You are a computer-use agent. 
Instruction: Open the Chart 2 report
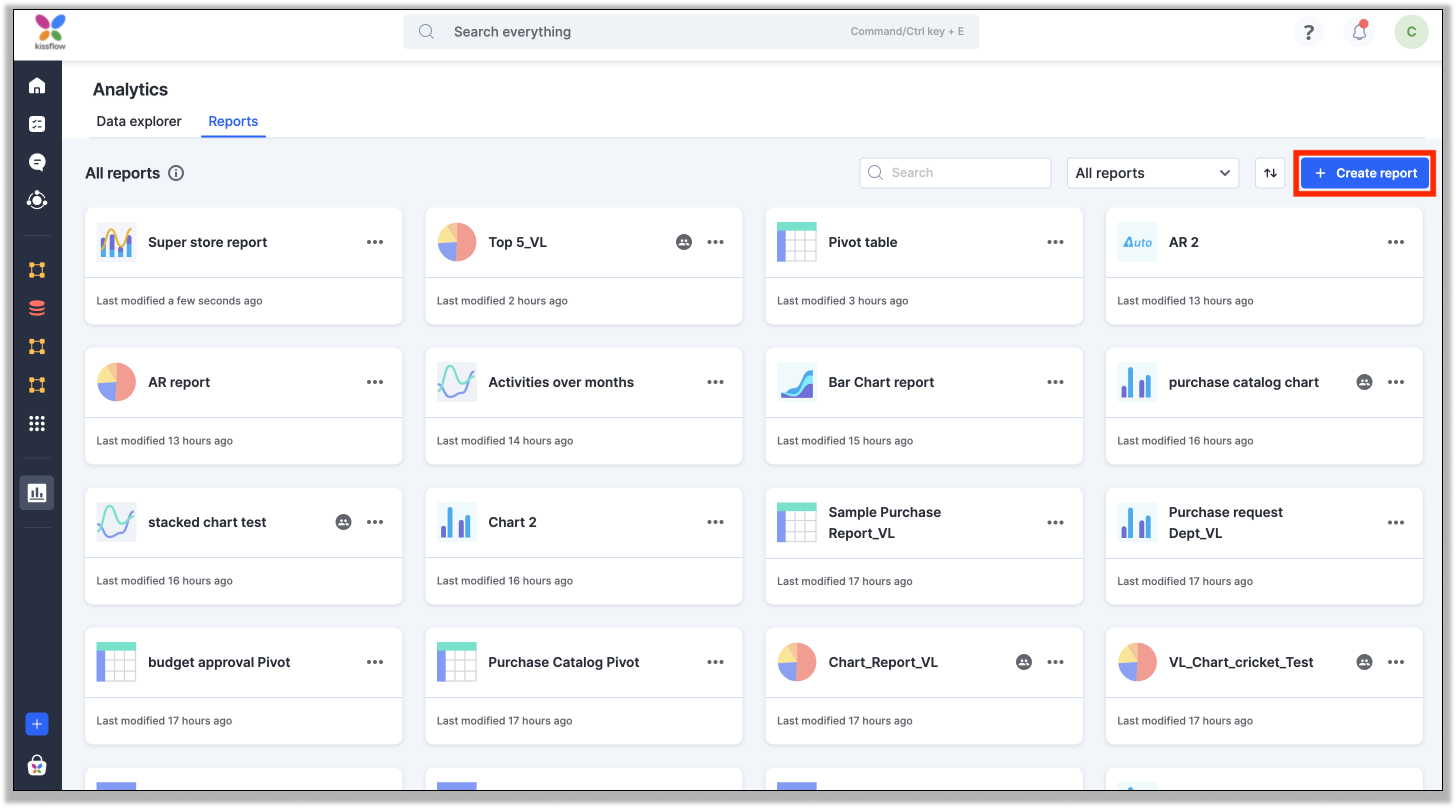pos(512,522)
